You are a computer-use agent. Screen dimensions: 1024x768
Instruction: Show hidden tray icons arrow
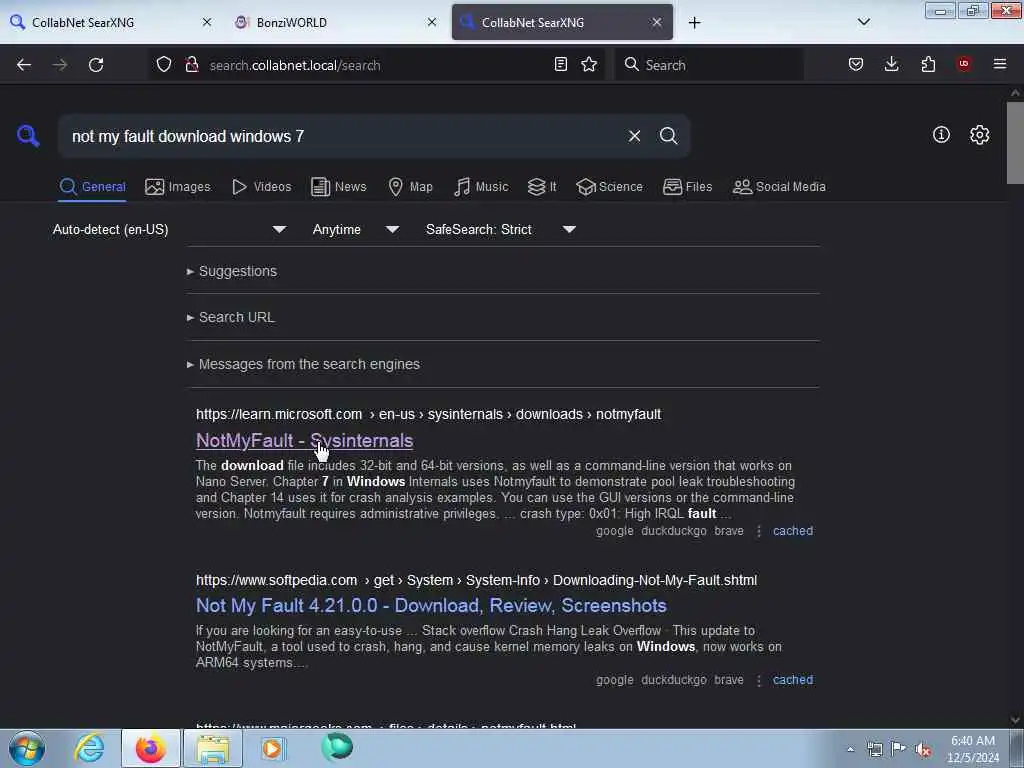850,749
